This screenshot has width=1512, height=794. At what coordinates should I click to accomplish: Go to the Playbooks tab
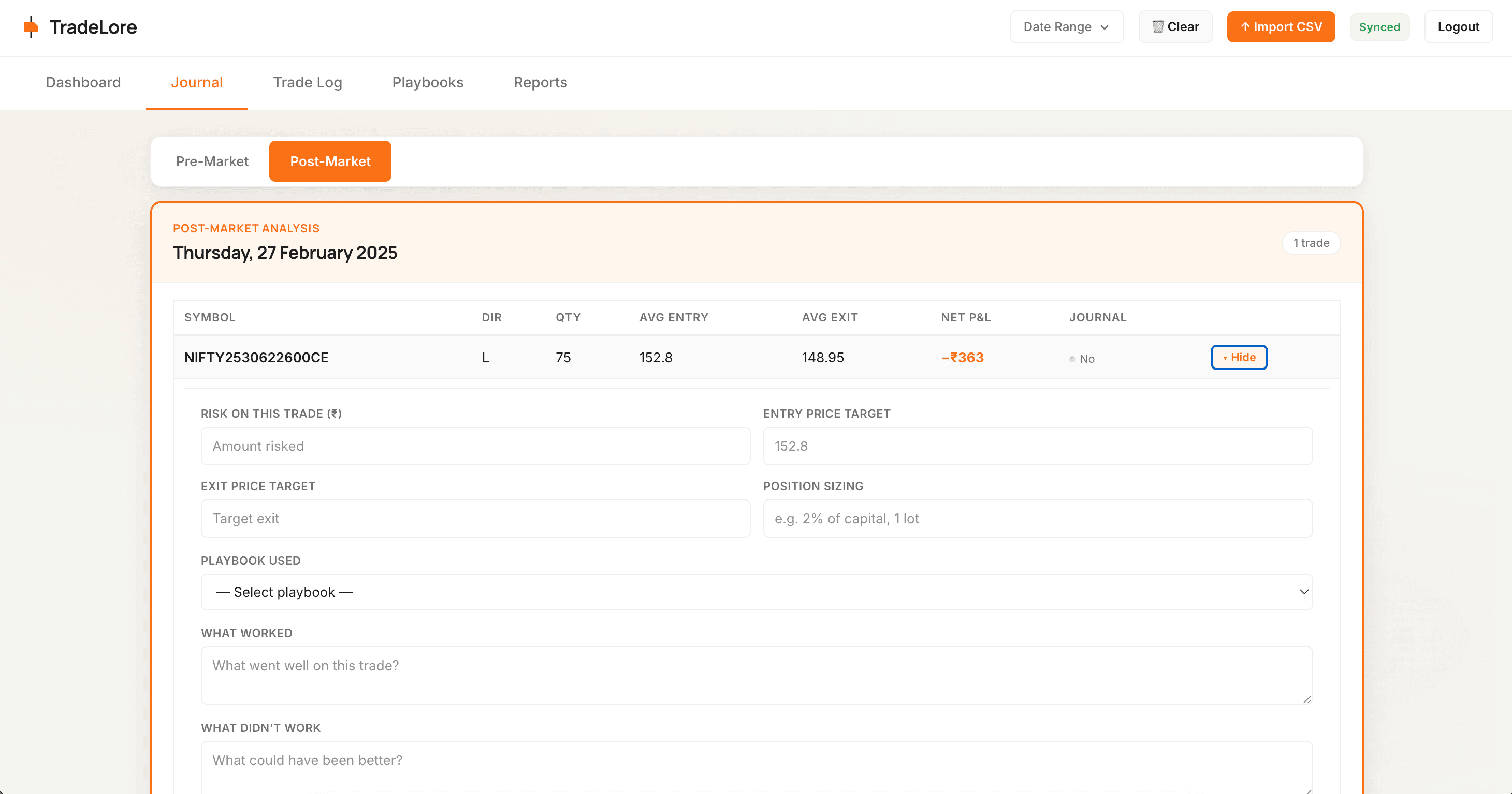(x=428, y=82)
